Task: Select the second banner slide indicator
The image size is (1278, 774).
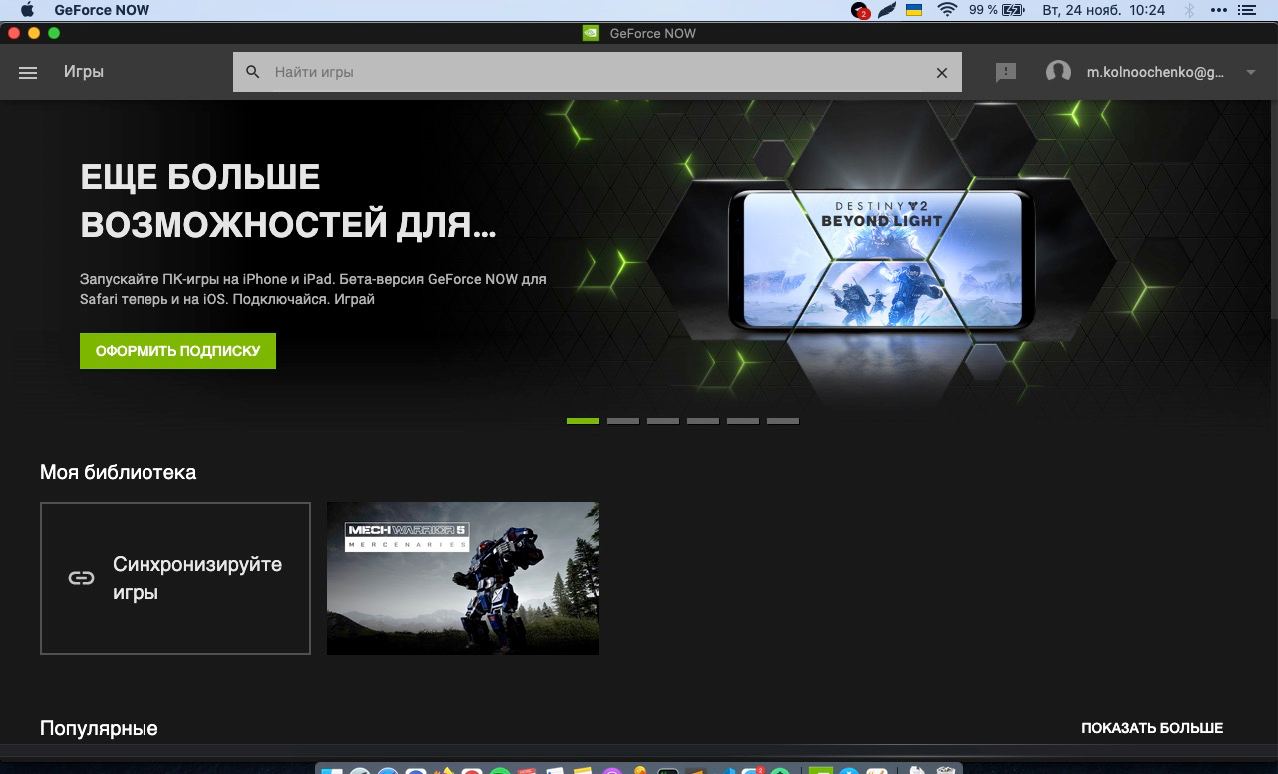Action: [x=623, y=421]
